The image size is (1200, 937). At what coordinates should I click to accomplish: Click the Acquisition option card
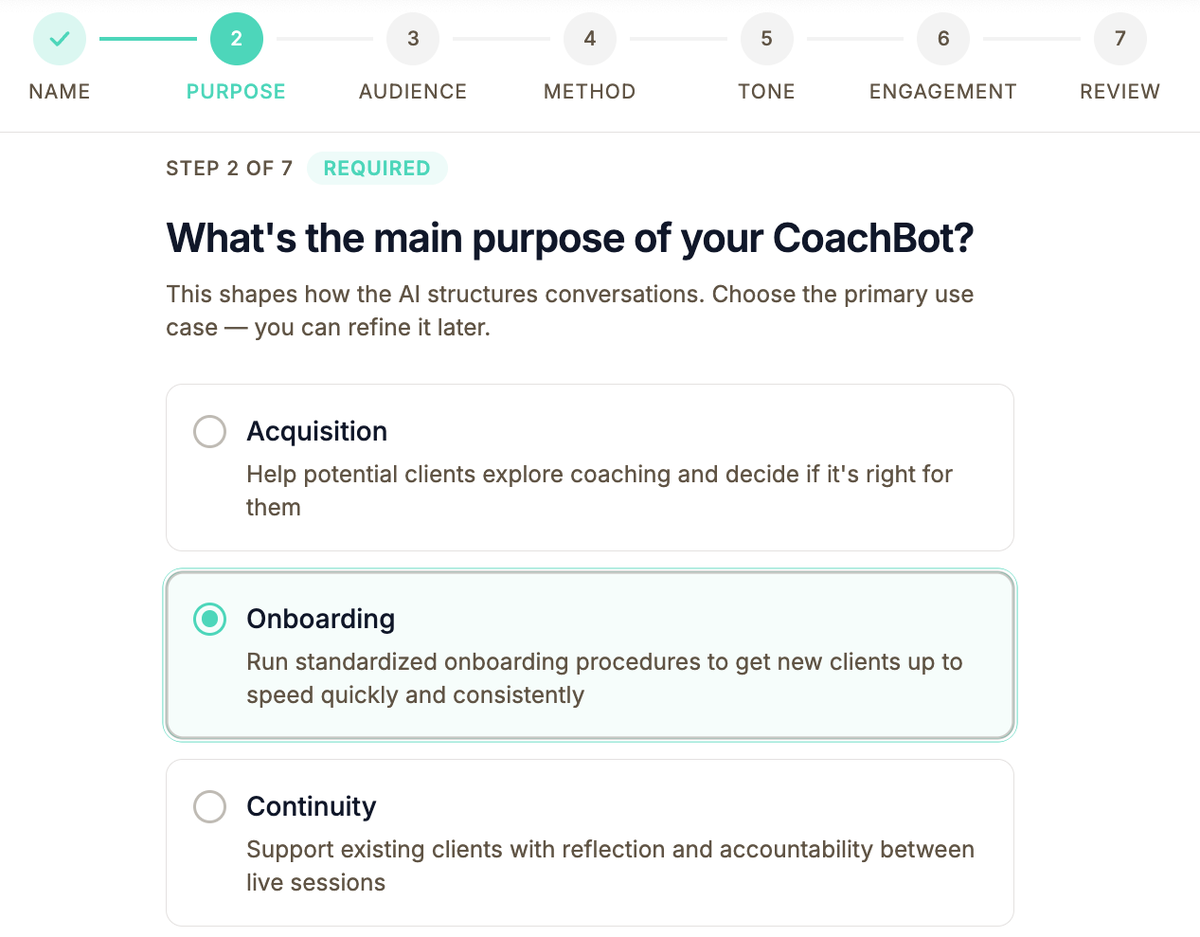click(590, 467)
